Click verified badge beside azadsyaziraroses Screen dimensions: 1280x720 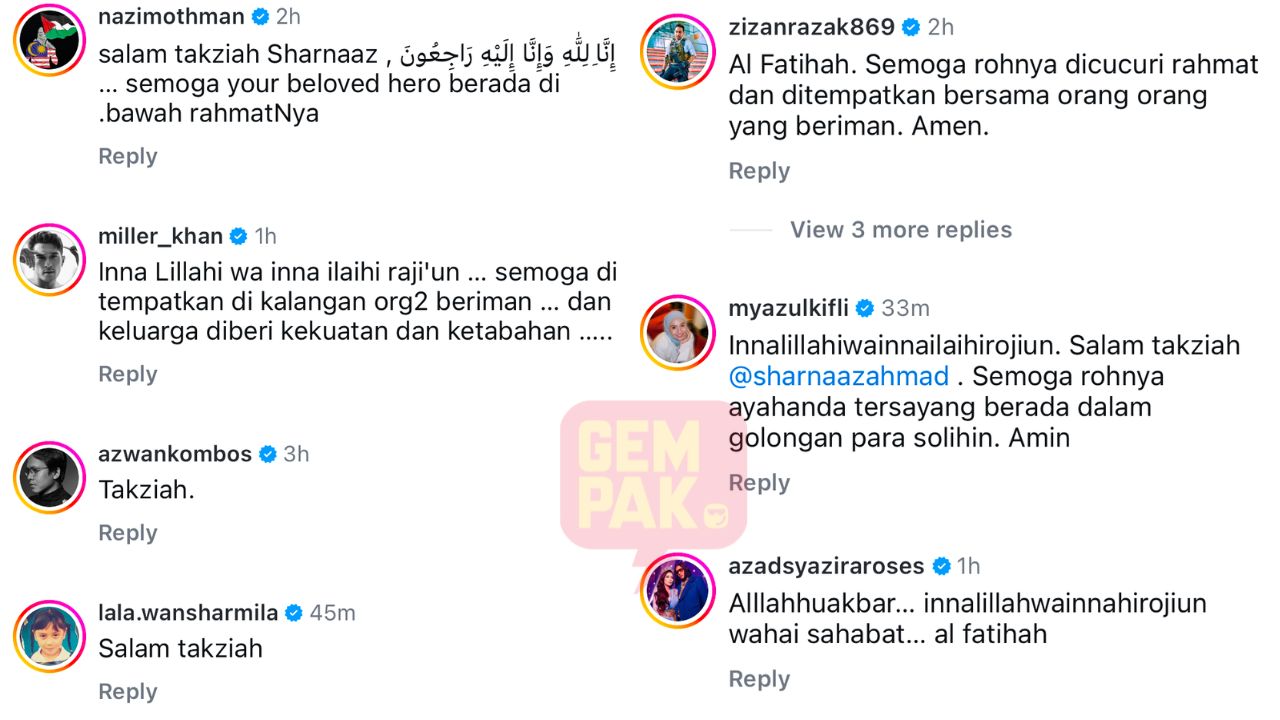pyautogui.click(x=941, y=566)
